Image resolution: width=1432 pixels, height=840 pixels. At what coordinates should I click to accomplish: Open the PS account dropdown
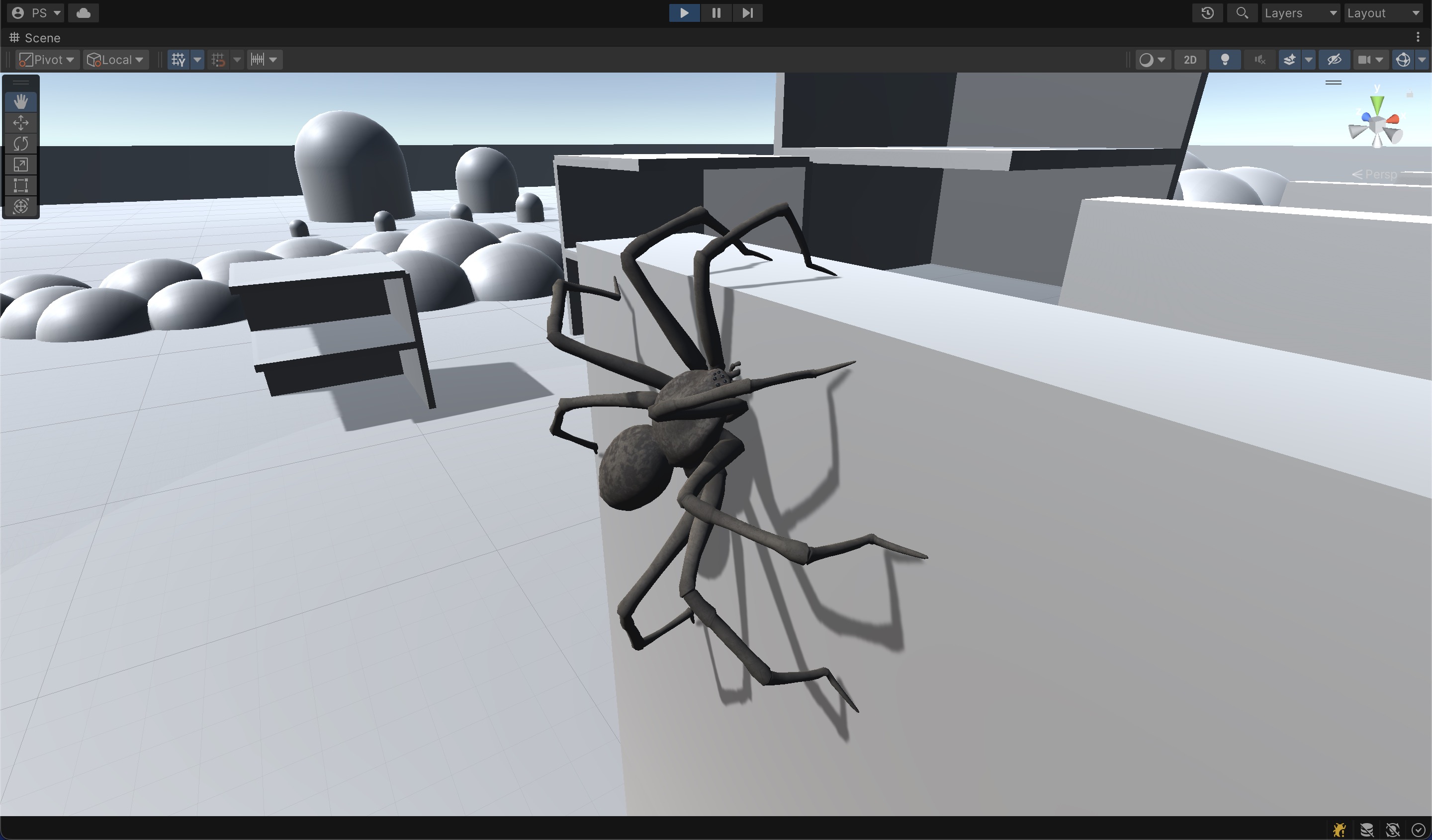[x=36, y=12]
